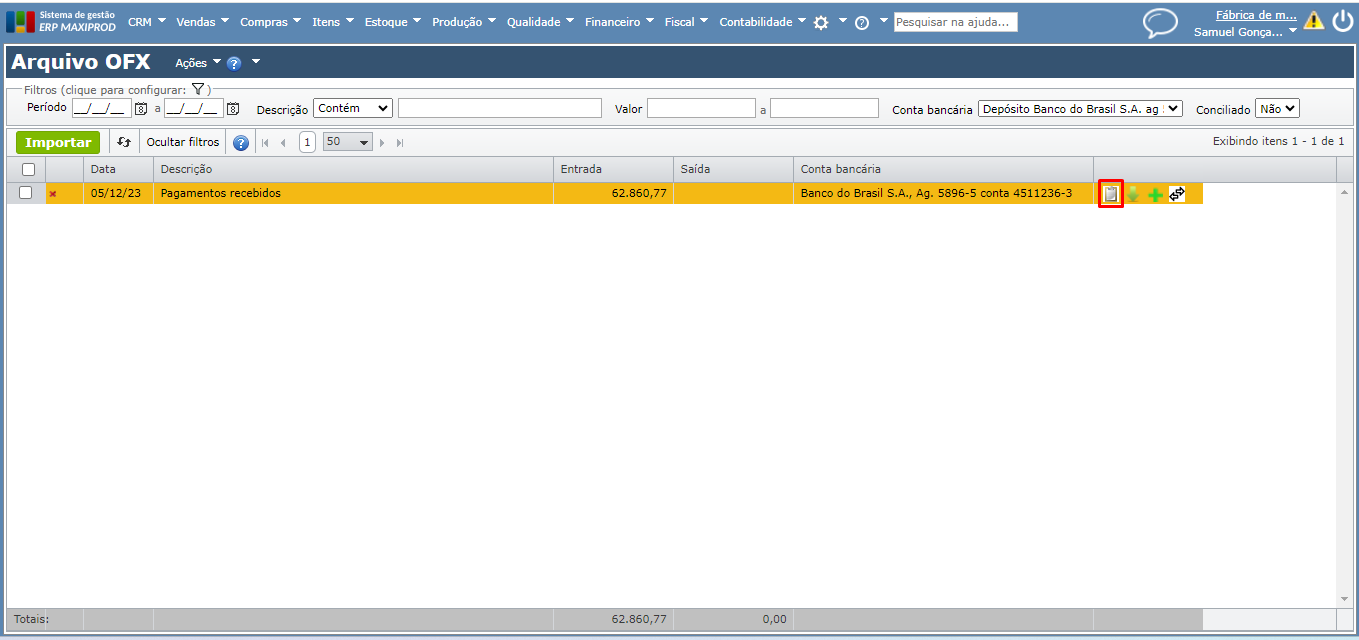
Task: Expand the arrow beside the top help icon
Action: coord(883,20)
